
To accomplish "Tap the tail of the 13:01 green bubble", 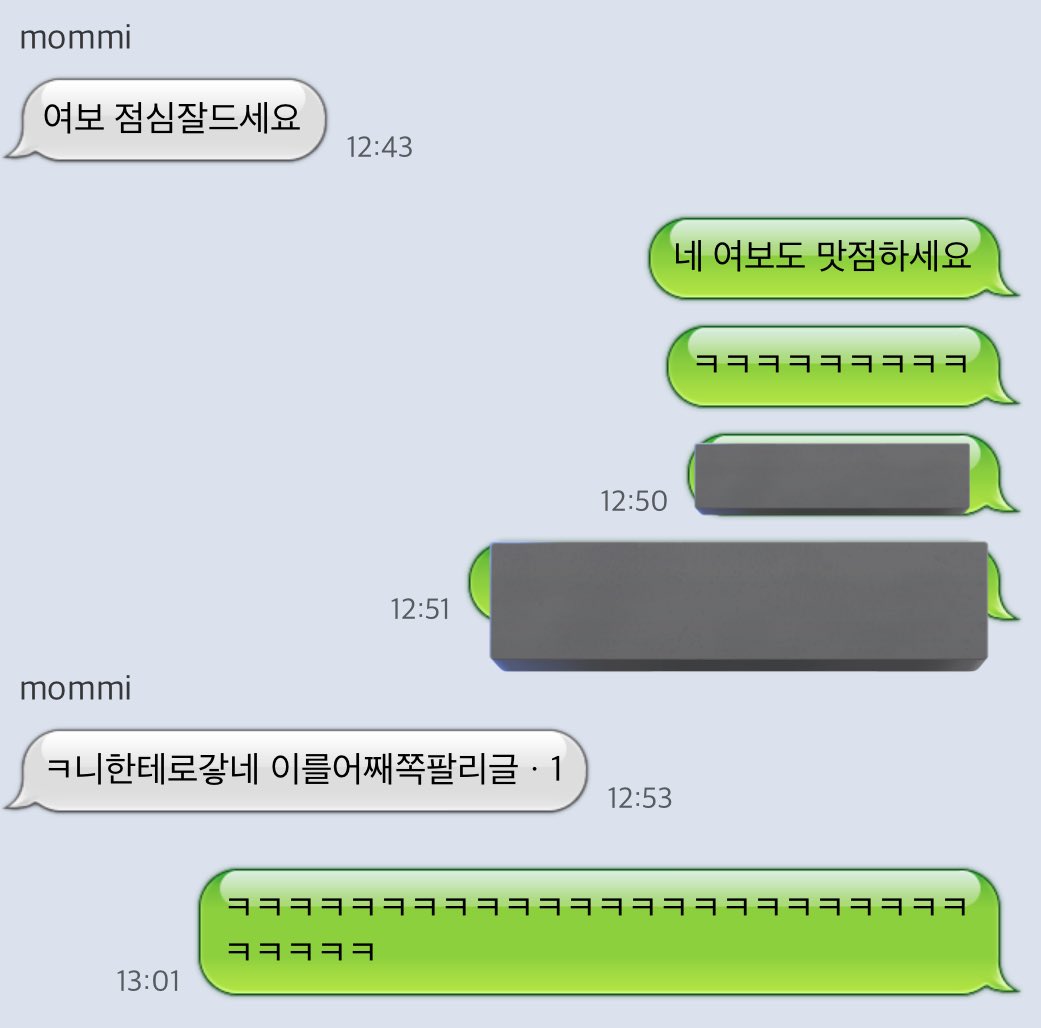I will (x=1004, y=984).
